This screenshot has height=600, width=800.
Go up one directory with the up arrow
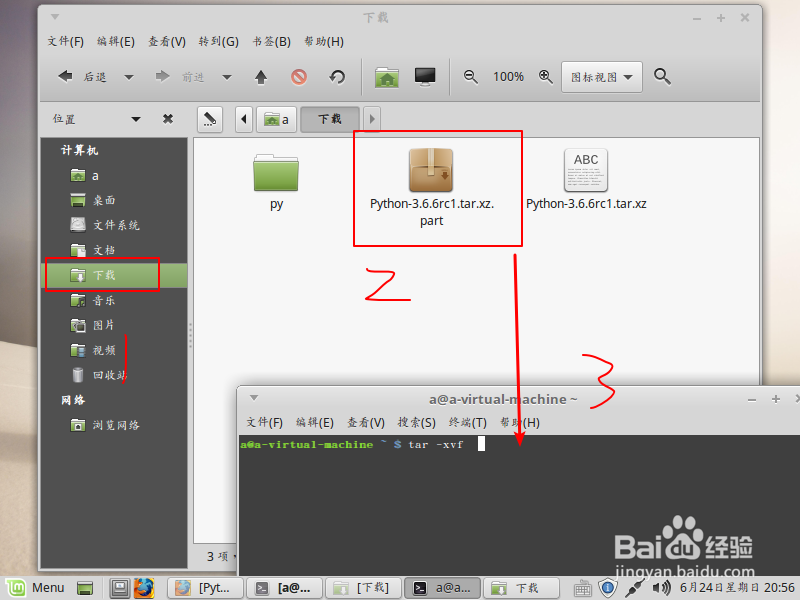[262, 76]
